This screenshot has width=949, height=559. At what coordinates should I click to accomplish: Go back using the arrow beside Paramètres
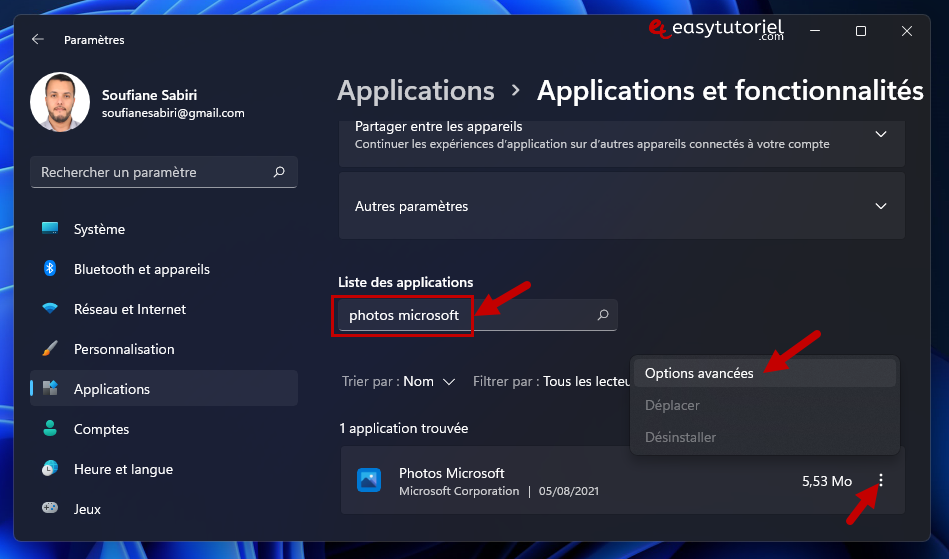coord(38,39)
